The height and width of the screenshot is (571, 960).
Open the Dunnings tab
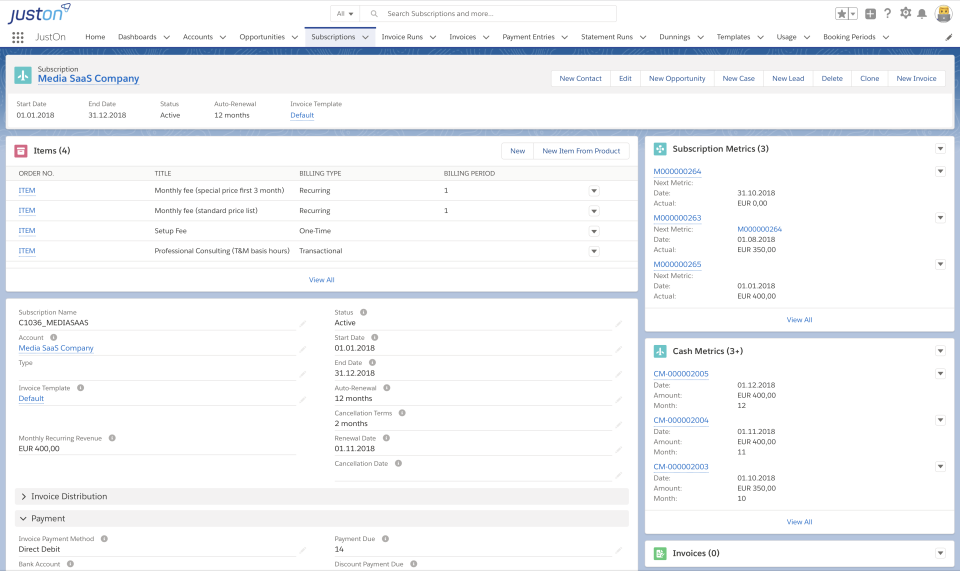(x=675, y=37)
